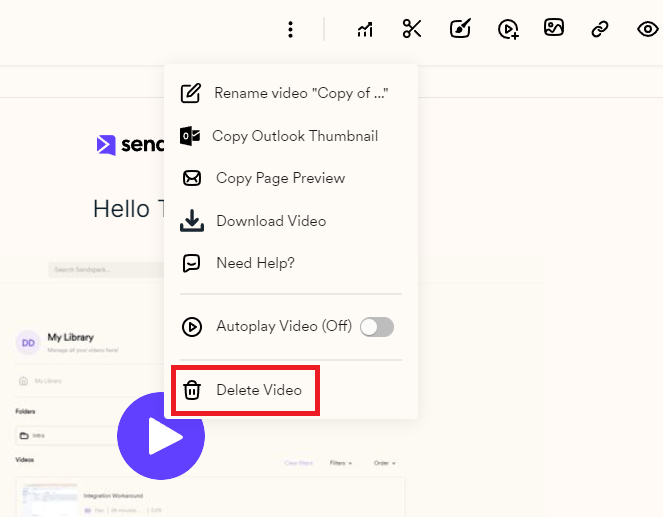Open the Integration Workaround video thumbnail
The height and width of the screenshot is (517, 663).
(x=50, y=501)
